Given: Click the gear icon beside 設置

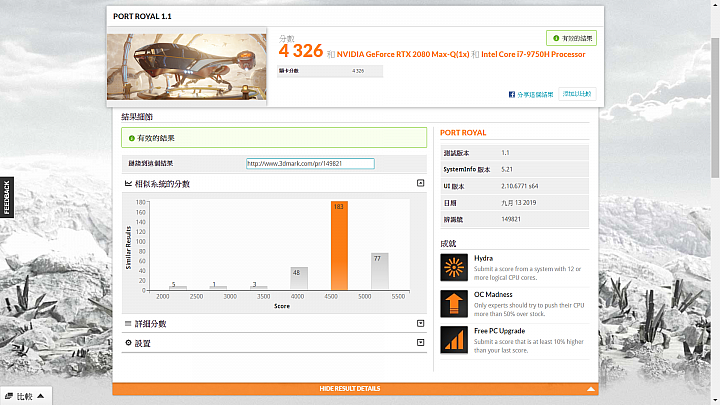Looking at the screenshot, I should point(128,343).
